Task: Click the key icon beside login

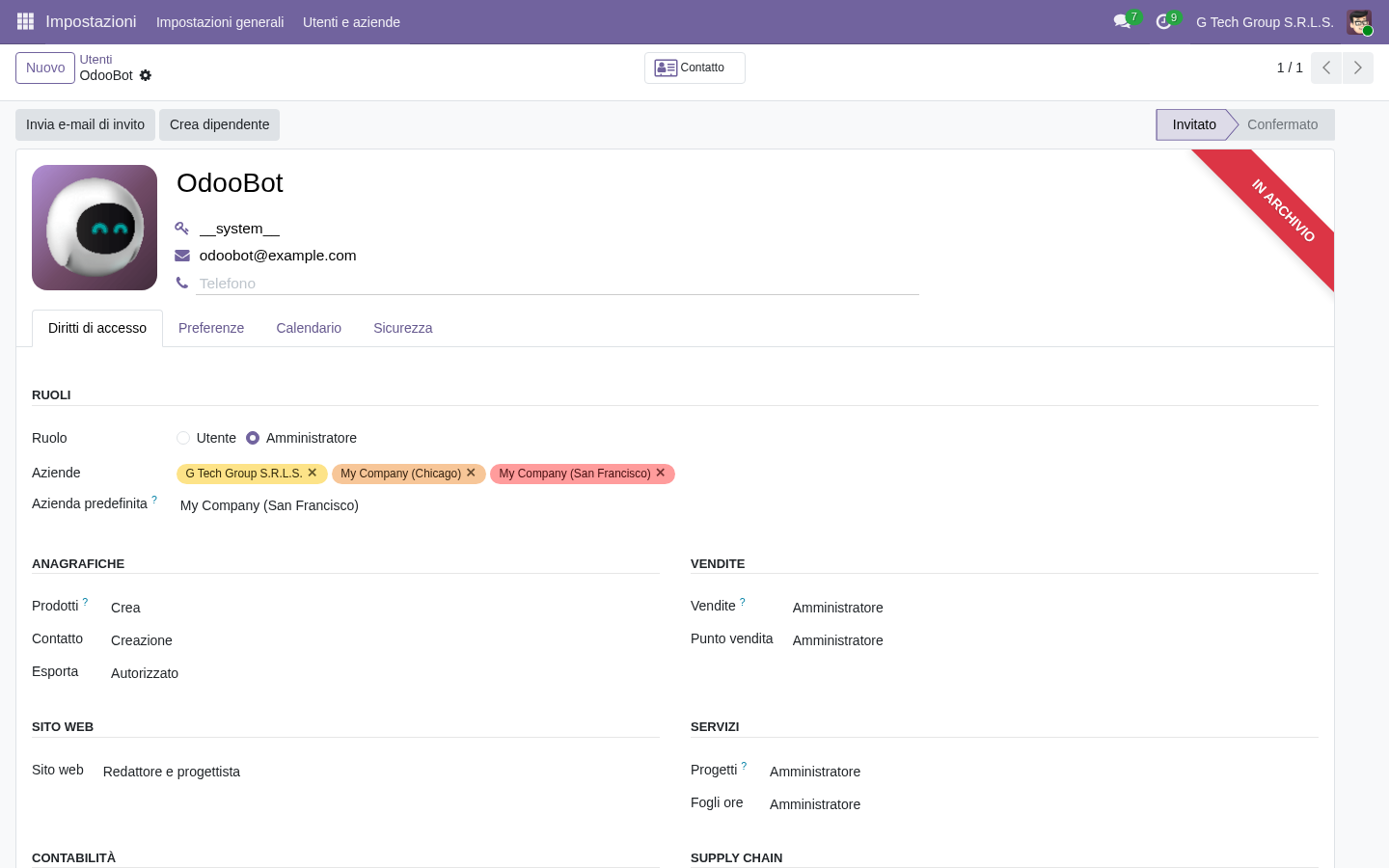Action: 181,229
